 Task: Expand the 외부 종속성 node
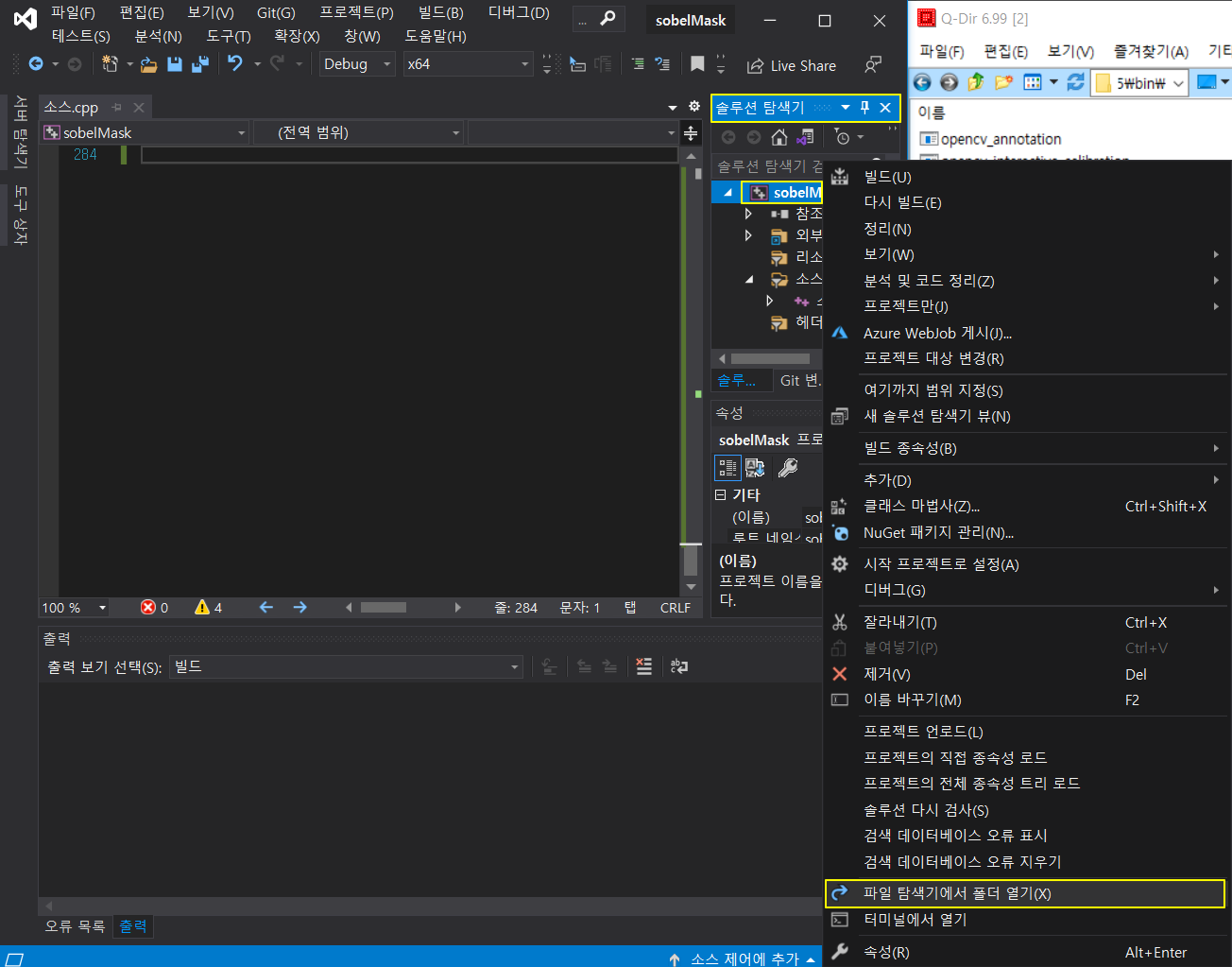(x=748, y=235)
